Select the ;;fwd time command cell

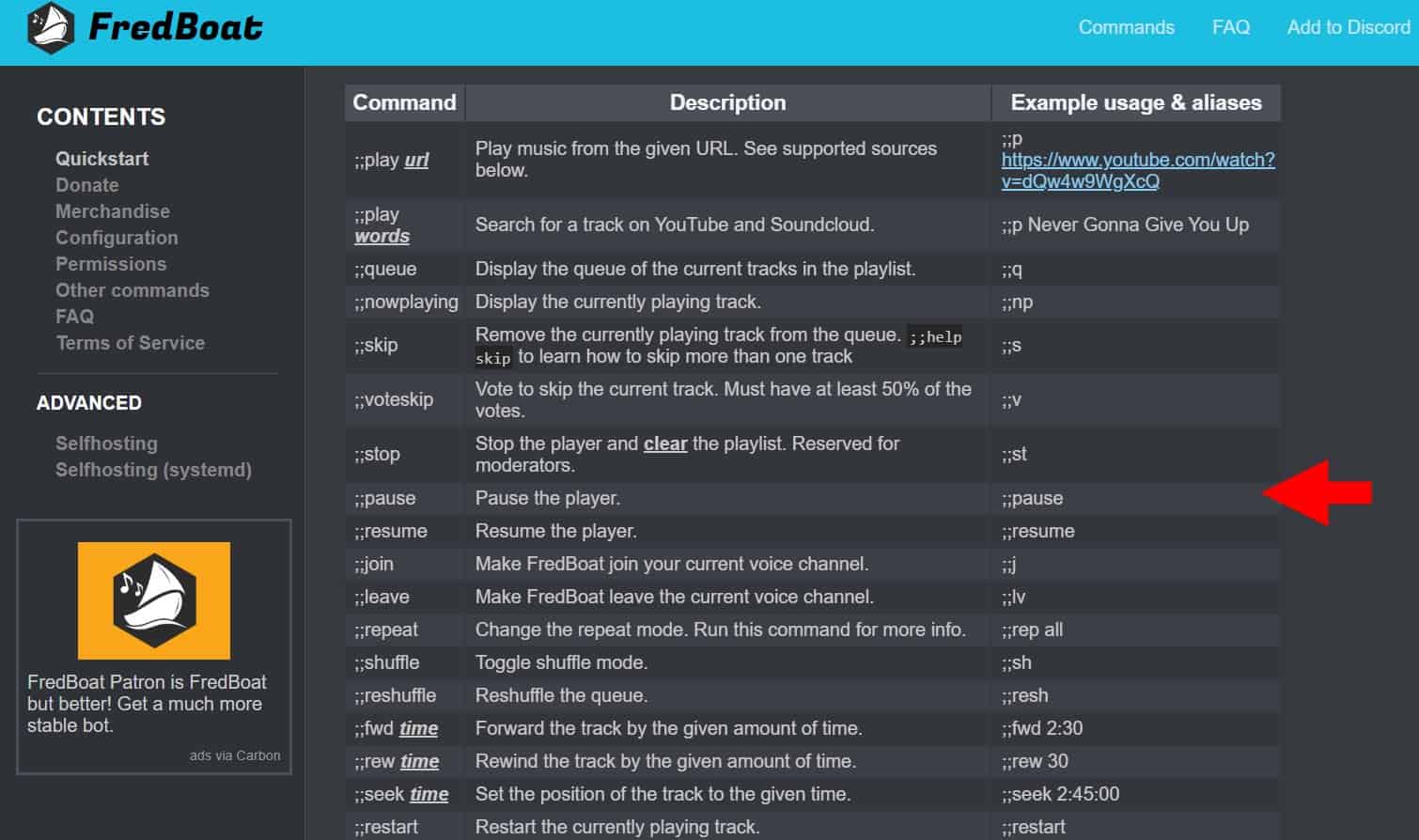[405, 728]
